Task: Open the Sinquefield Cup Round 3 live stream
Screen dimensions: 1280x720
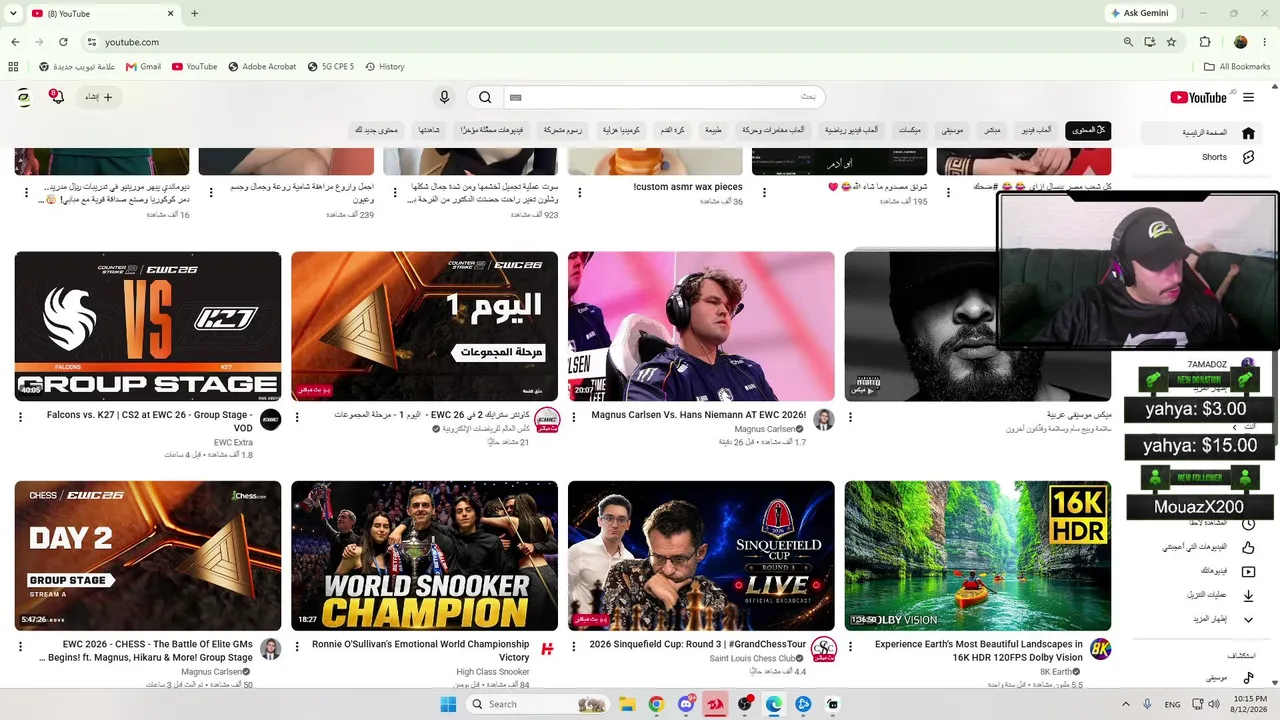Action: 701,556
